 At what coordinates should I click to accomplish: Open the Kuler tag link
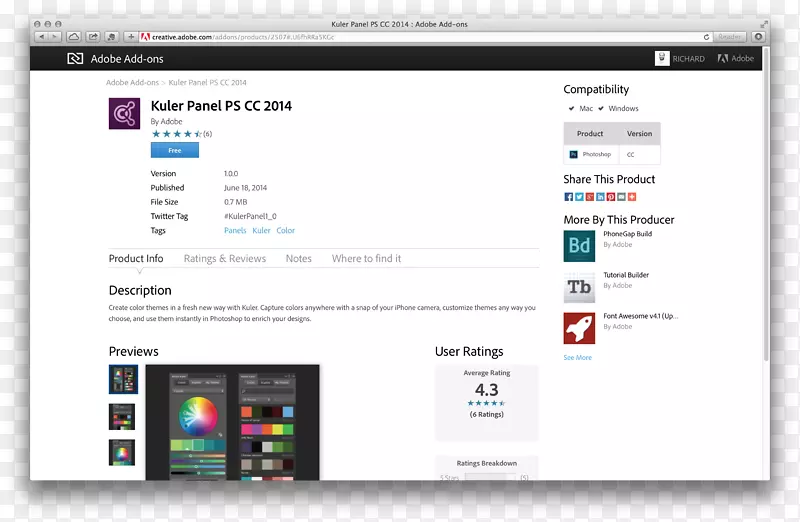click(x=261, y=231)
